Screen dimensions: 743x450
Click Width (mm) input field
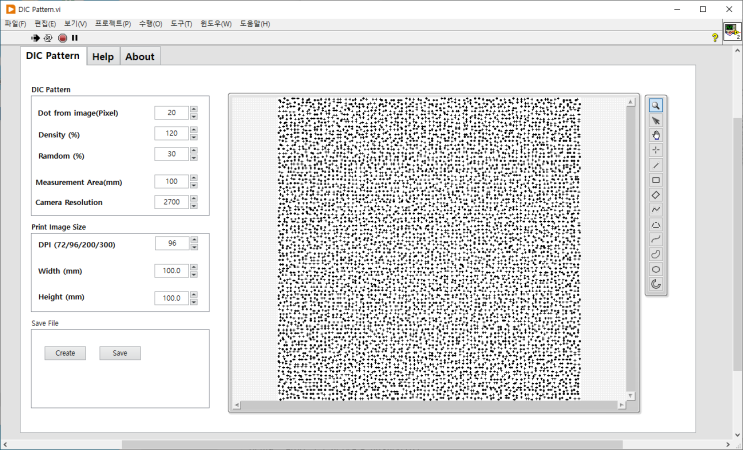(x=172, y=271)
